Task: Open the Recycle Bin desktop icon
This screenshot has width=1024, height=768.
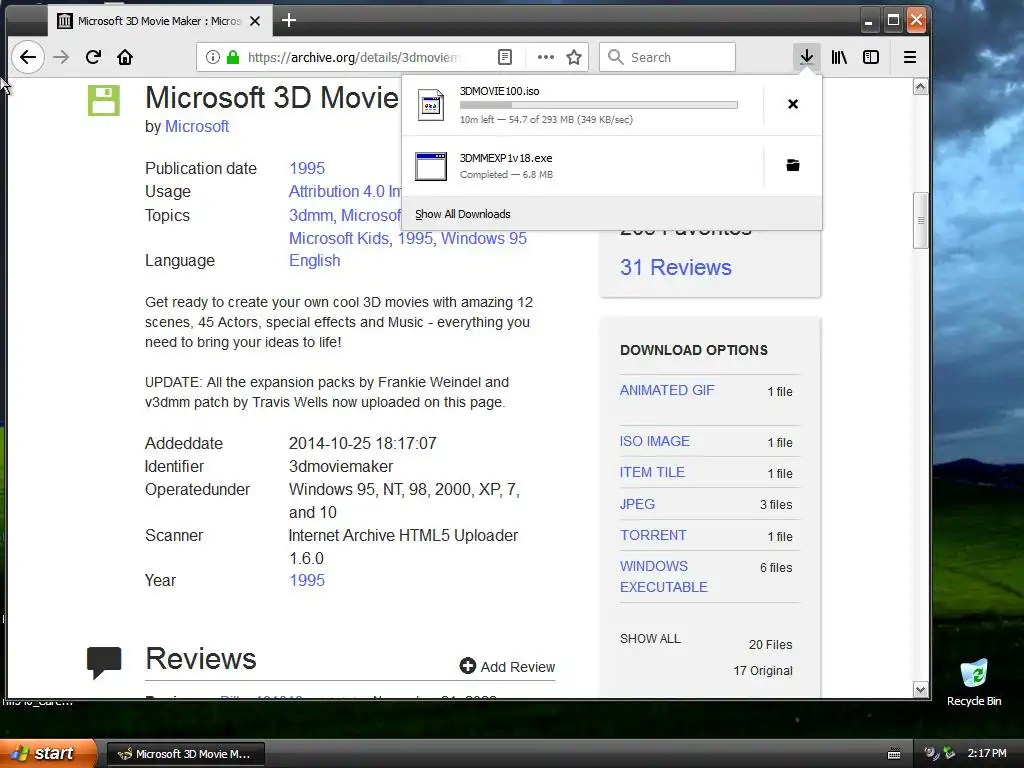Action: [974, 682]
